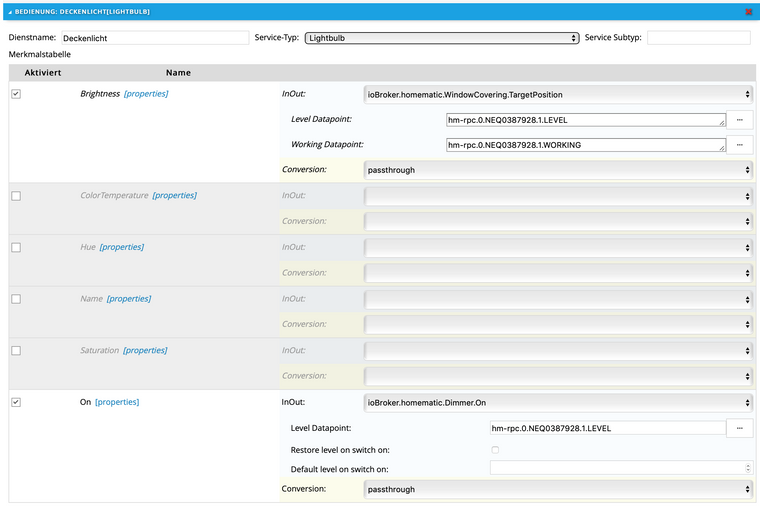760x506 pixels.
Task: Close the Deckenlicht dialog with red X
Action: (748, 11)
